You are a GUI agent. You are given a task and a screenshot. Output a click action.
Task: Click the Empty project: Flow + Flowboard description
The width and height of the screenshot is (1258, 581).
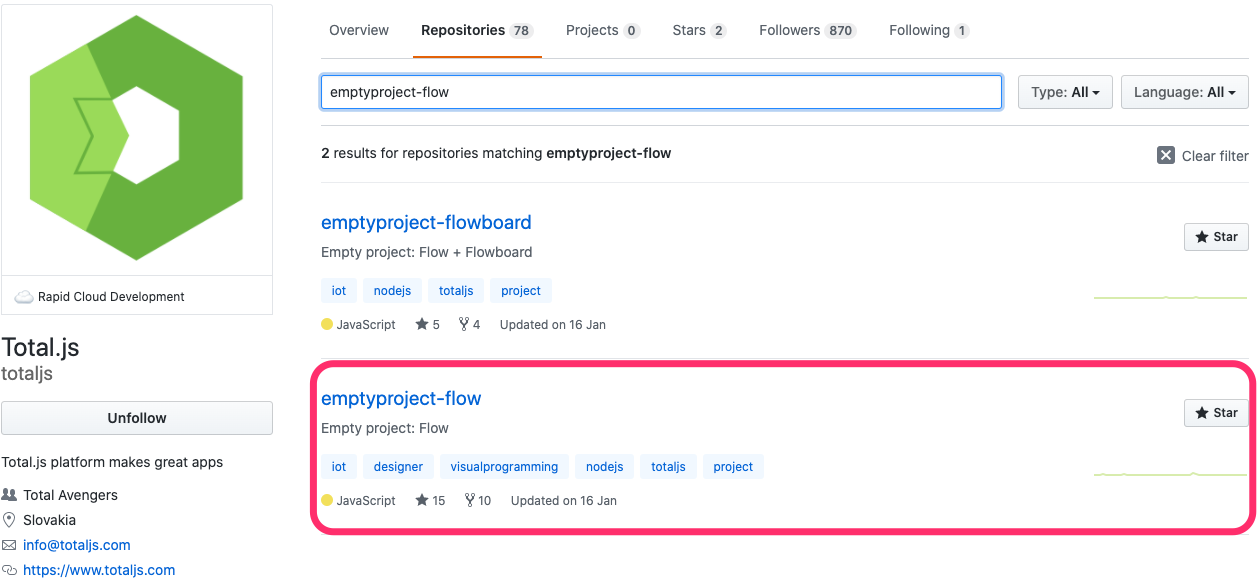click(x=427, y=252)
